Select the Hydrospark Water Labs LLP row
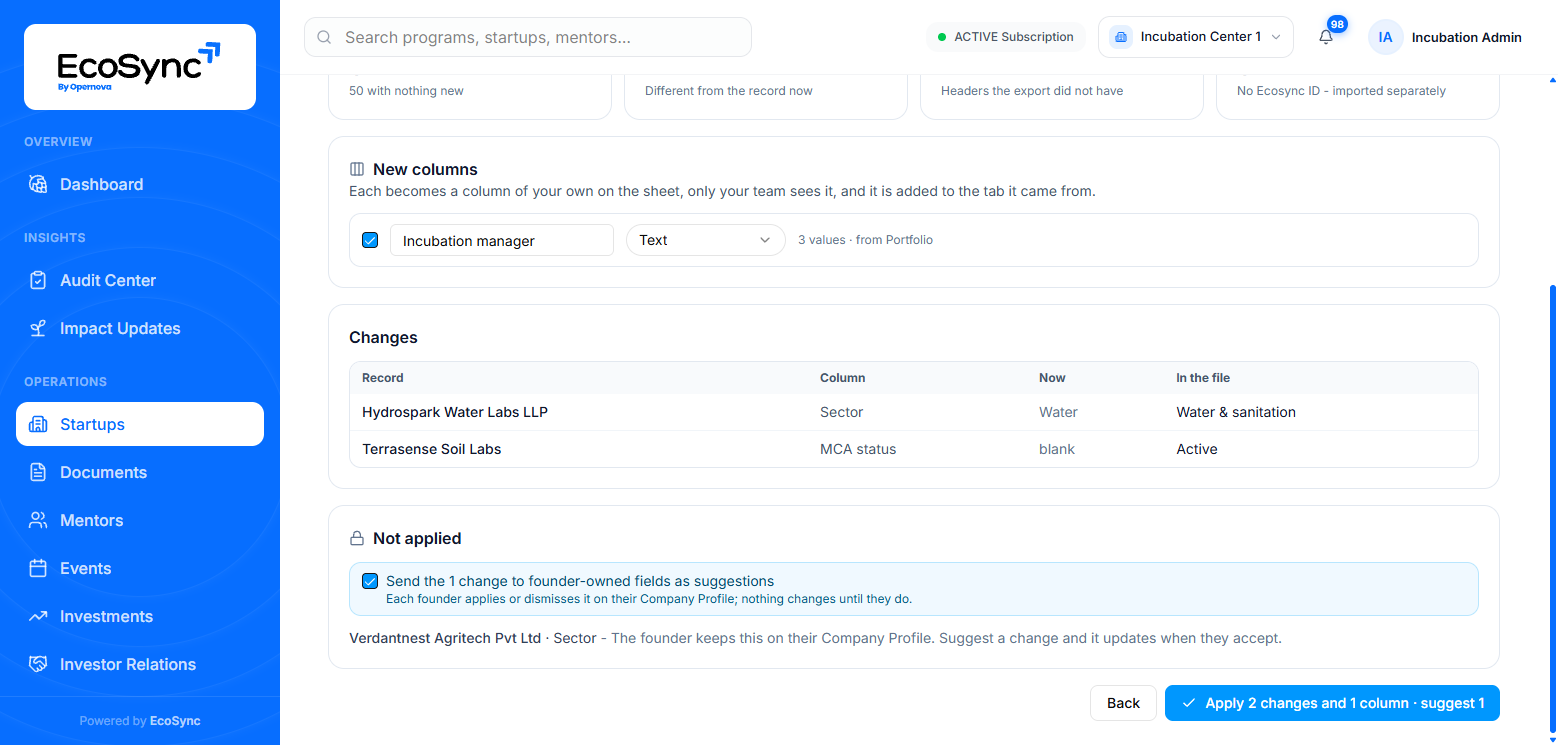This screenshot has height=745, width=1558. [x=914, y=412]
